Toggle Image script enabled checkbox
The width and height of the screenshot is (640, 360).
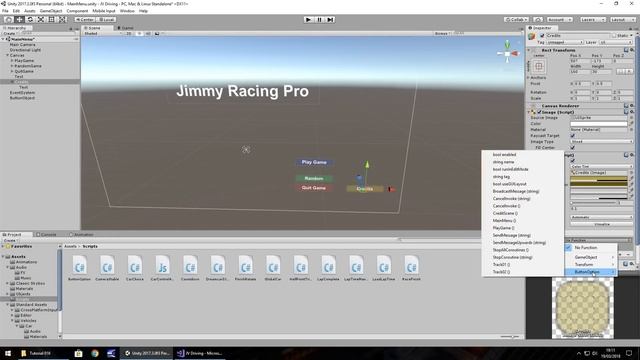539,112
